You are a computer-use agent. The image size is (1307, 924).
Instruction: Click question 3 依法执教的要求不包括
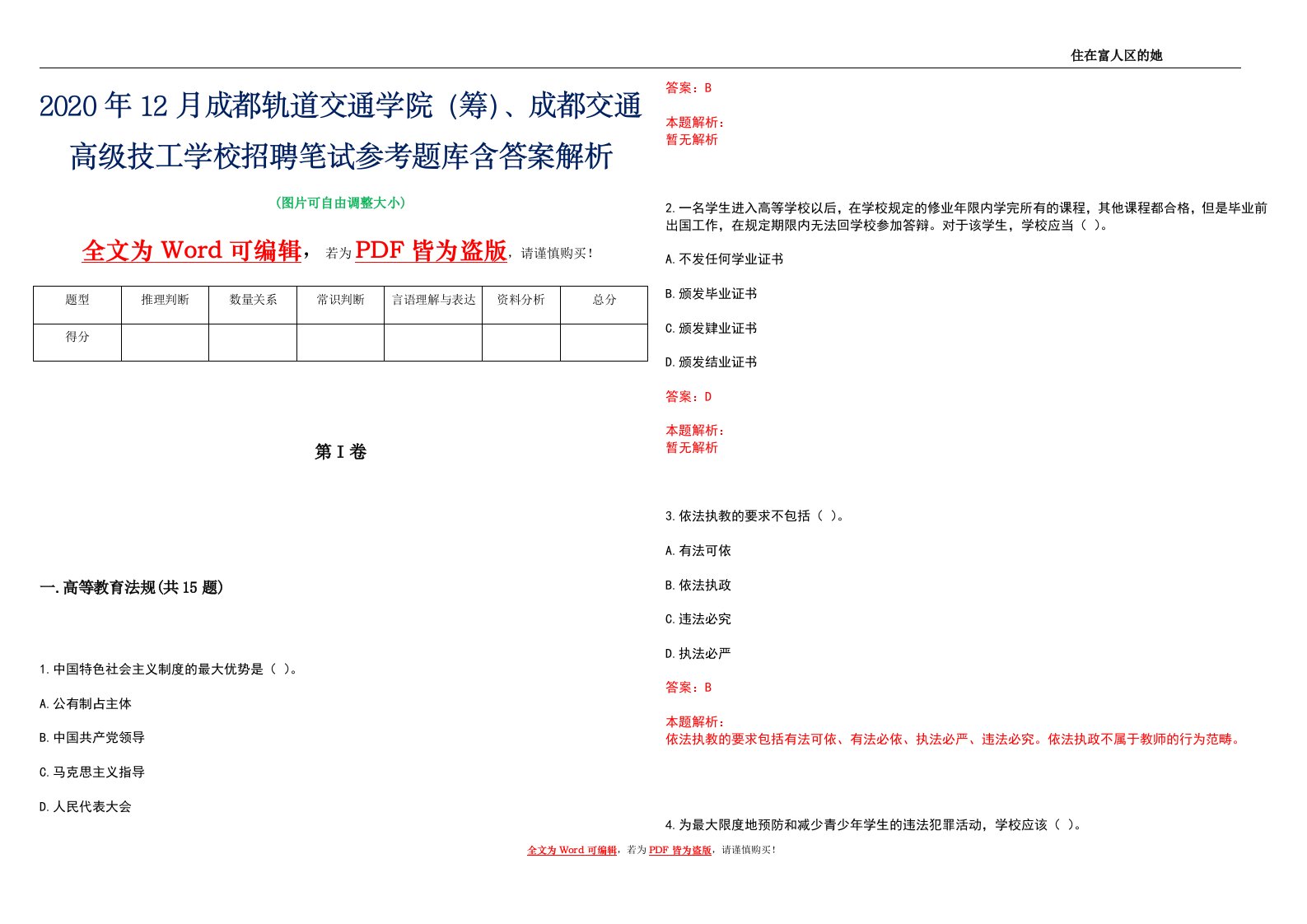[x=754, y=516]
